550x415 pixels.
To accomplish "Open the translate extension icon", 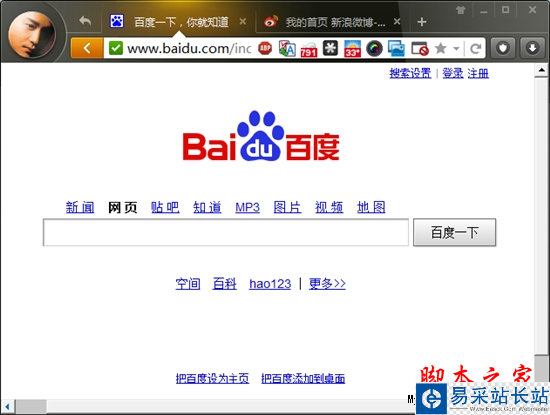I will 287,48.
